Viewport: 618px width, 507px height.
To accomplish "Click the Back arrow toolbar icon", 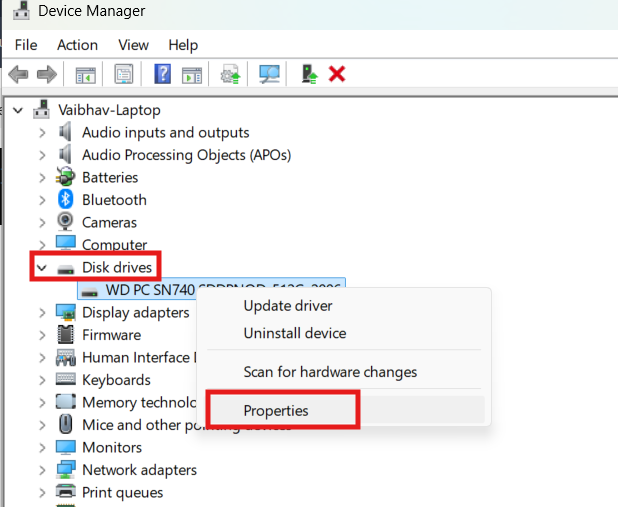I will (17, 75).
